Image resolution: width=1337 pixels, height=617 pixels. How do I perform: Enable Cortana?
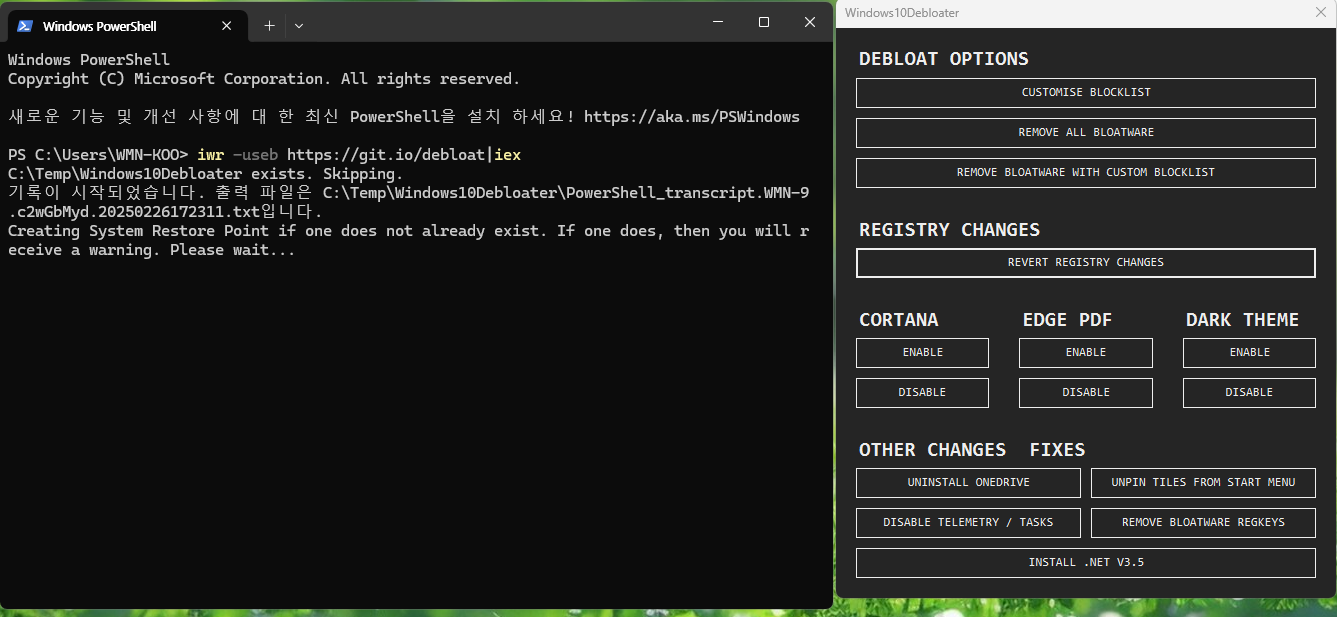click(922, 352)
